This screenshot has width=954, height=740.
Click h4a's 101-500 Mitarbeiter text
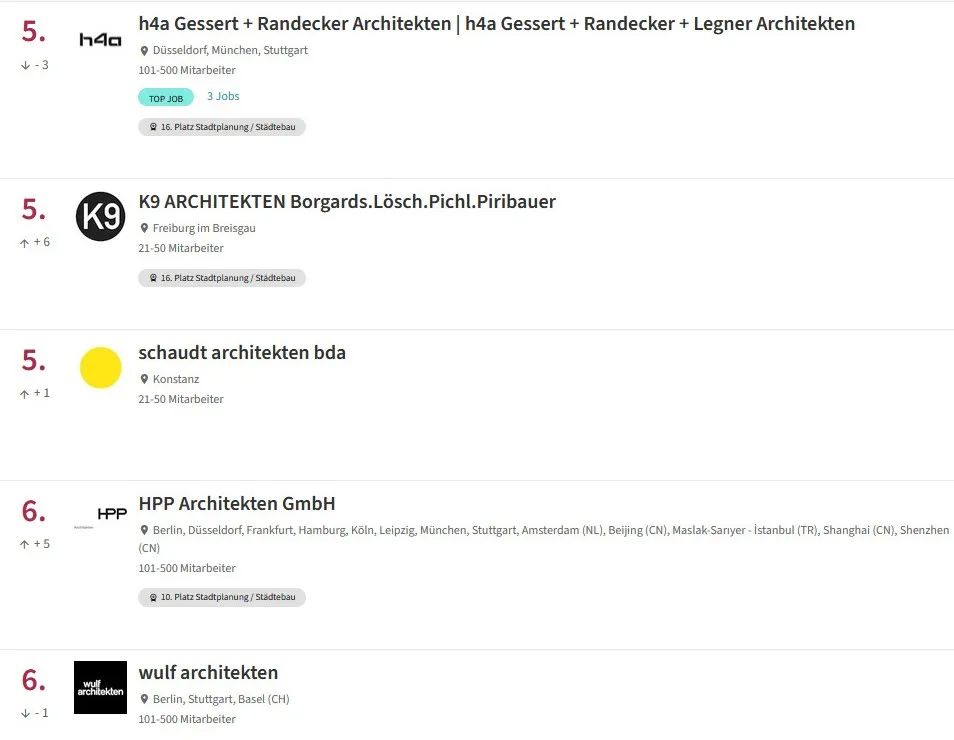[187, 70]
